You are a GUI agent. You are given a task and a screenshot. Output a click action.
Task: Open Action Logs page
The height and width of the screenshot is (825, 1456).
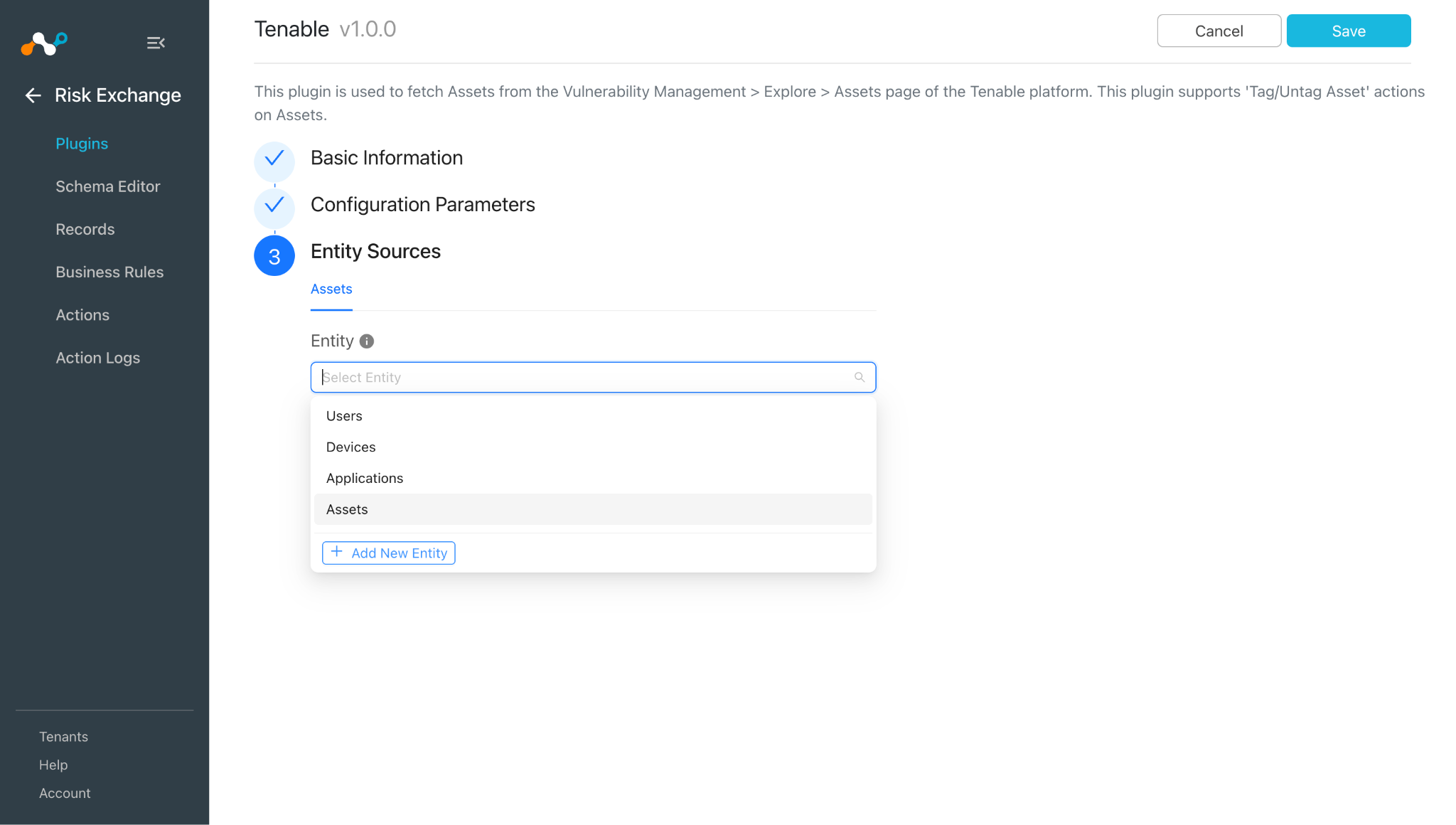coord(98,358)
